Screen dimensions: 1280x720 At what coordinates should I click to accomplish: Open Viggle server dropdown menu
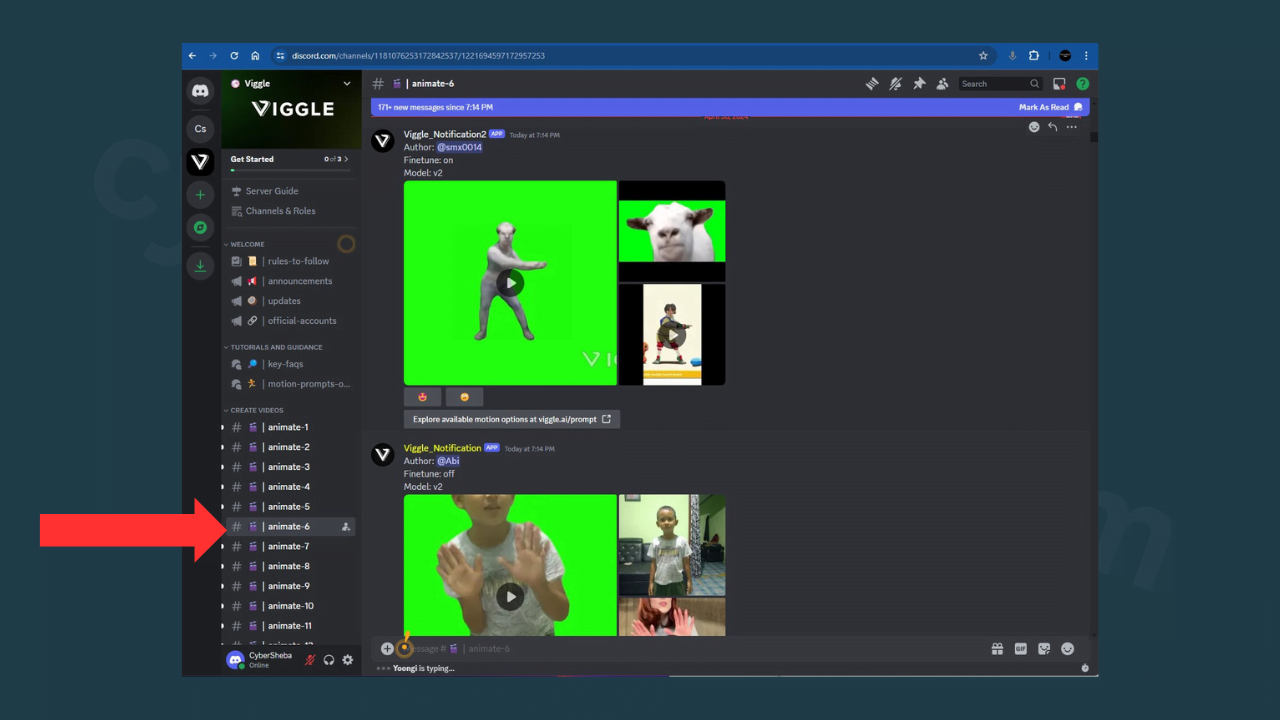point(347,84)
